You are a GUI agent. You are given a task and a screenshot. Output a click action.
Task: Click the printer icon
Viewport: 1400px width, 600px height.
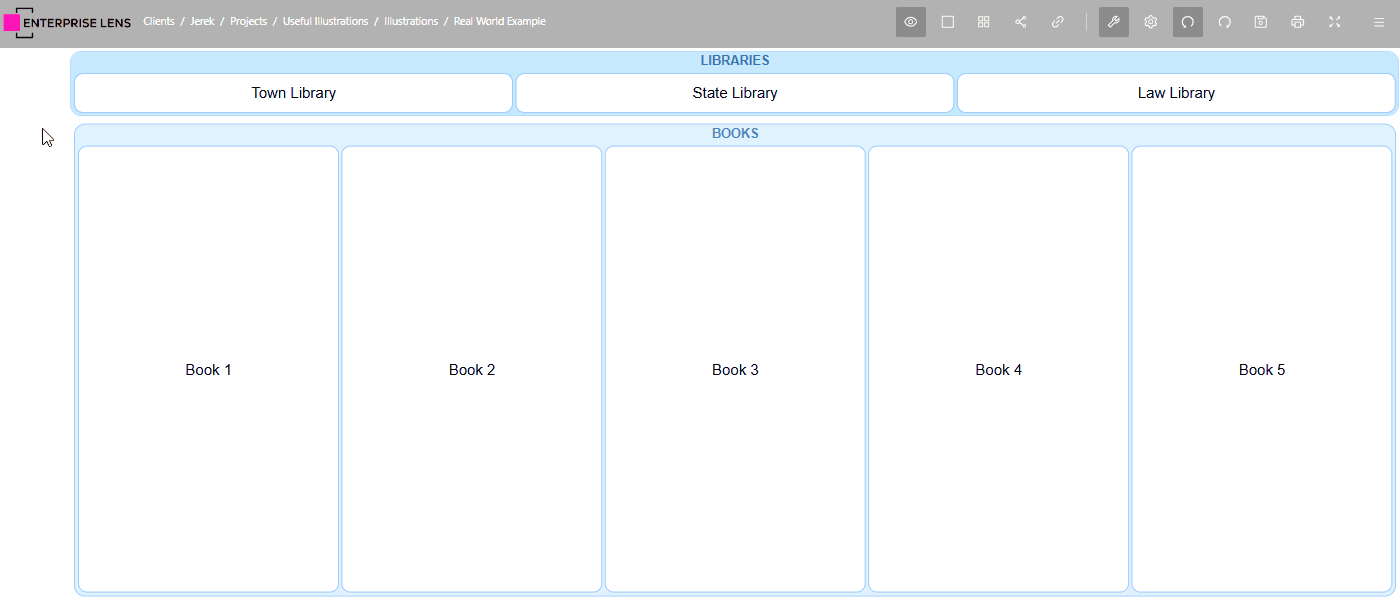1297,22
